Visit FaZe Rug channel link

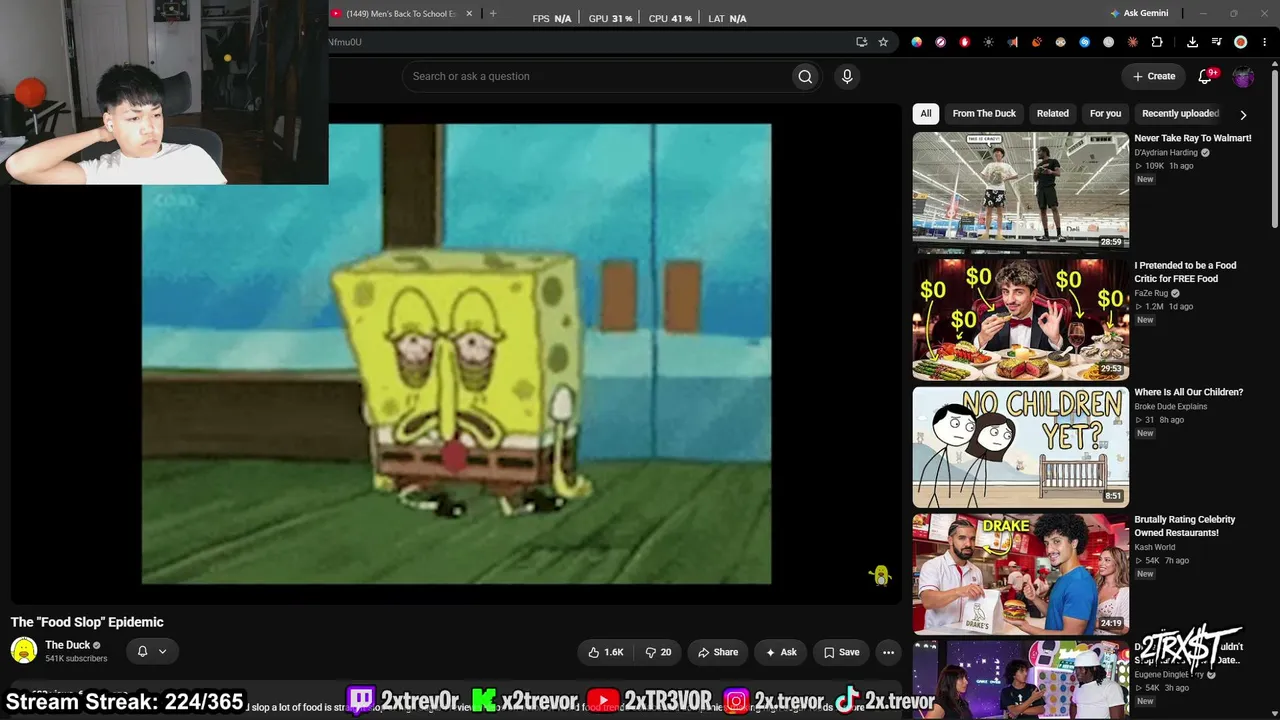(x=1151, y=293)
